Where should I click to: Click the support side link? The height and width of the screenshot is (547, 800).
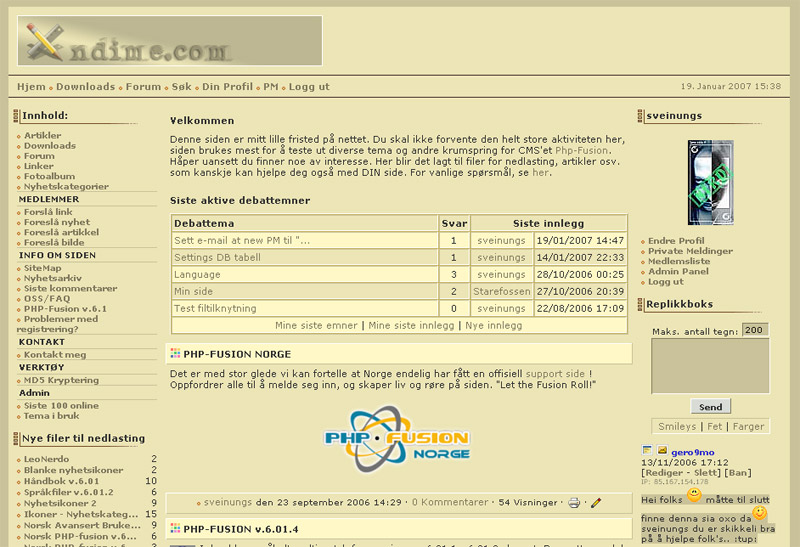point(555,374)
